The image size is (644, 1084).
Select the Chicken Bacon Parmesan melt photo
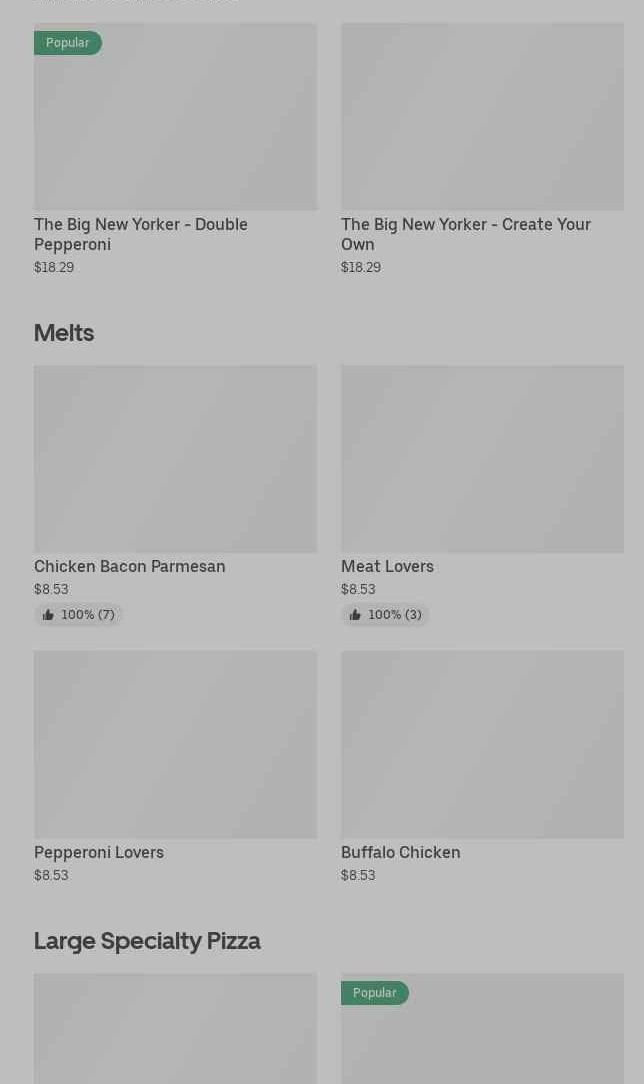coord(175,459)
